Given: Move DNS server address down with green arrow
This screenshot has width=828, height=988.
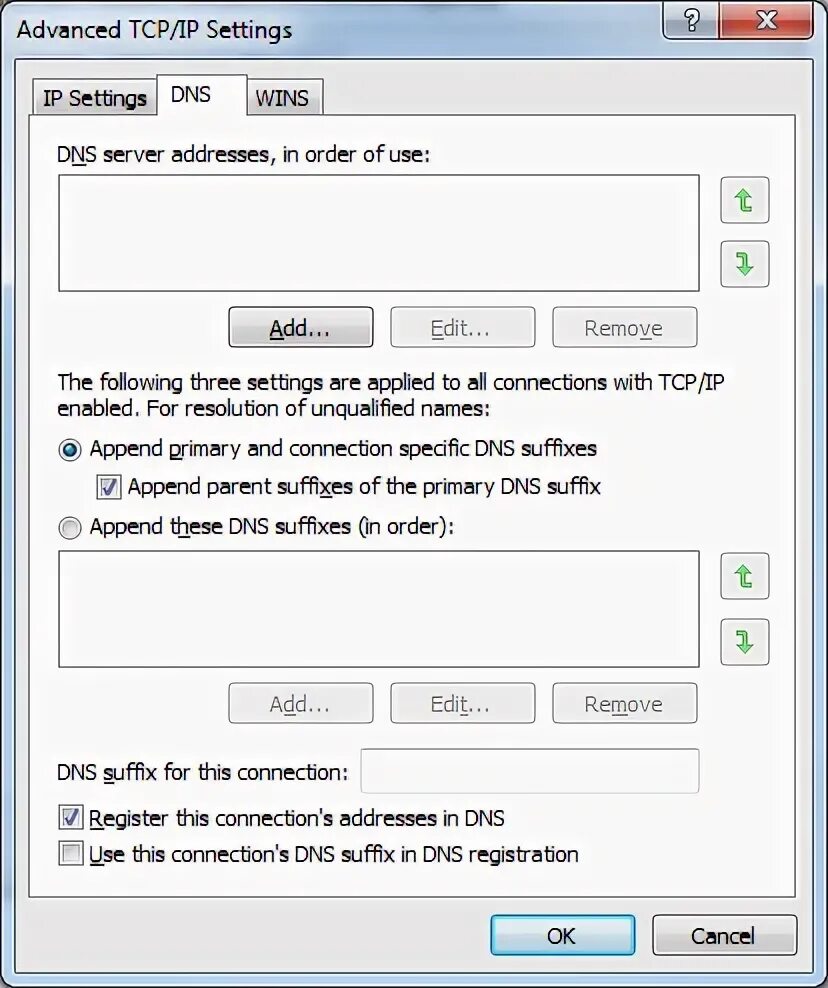Looking at the screenshot, I should click(744, 264).
